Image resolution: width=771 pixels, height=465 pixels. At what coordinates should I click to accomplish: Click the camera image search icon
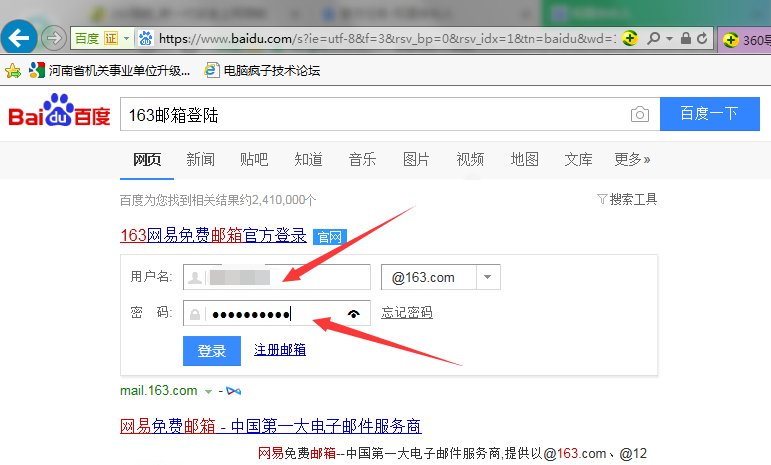(x=640, y=114)
